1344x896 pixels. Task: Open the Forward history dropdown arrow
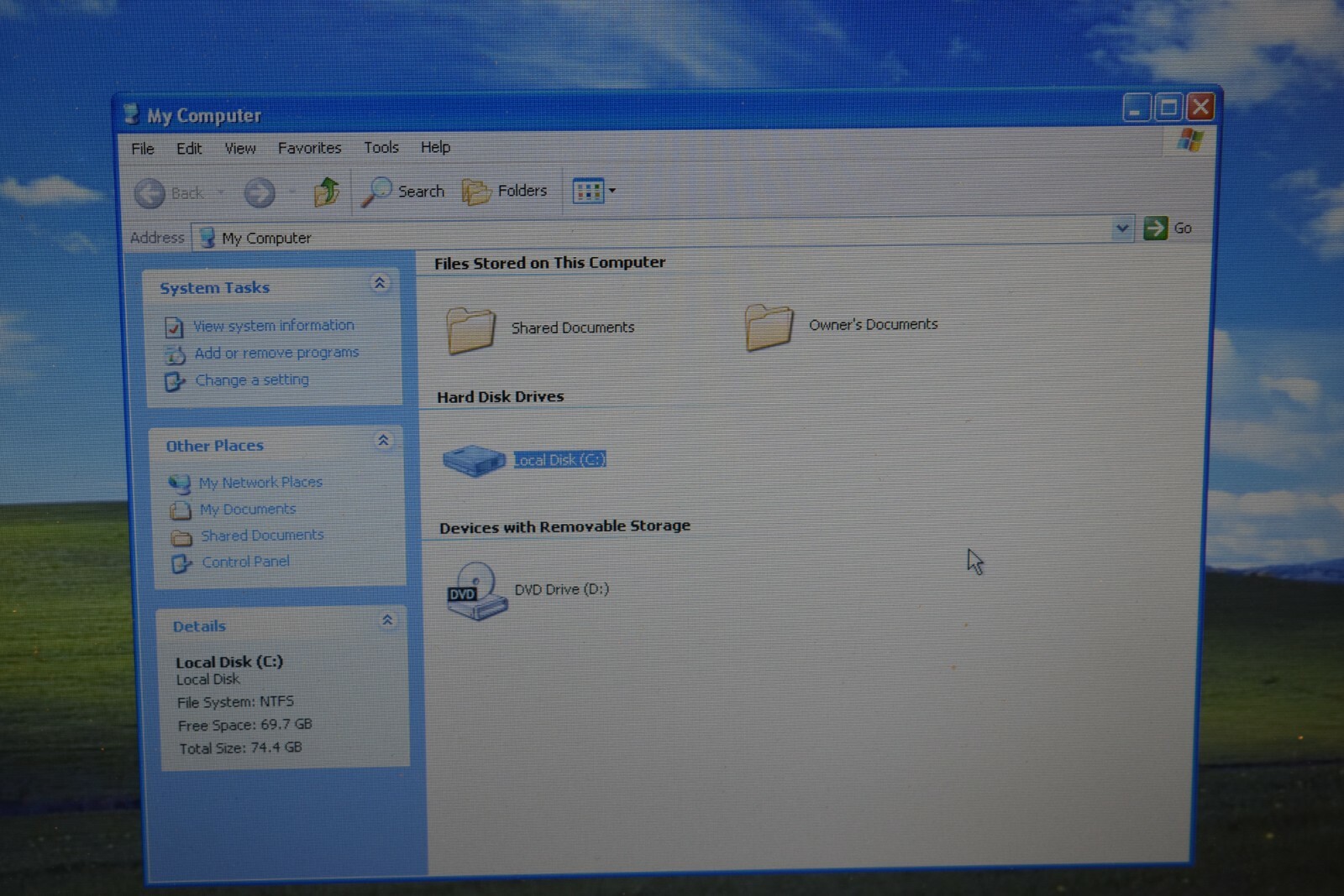pyautogui.click(x=292, y=192)
